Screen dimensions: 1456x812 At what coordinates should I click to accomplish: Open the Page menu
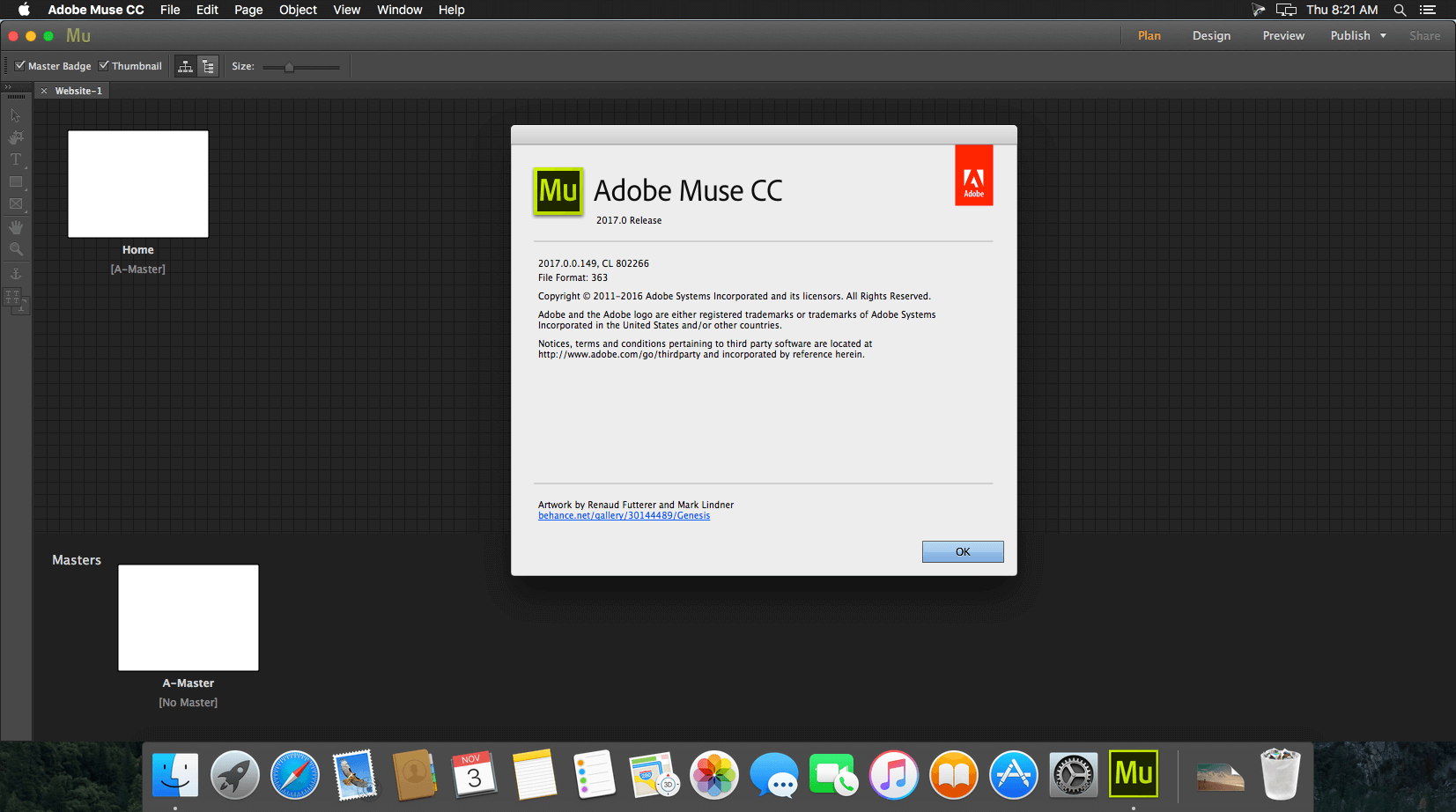pyautogui.click(x=248, y=10)
